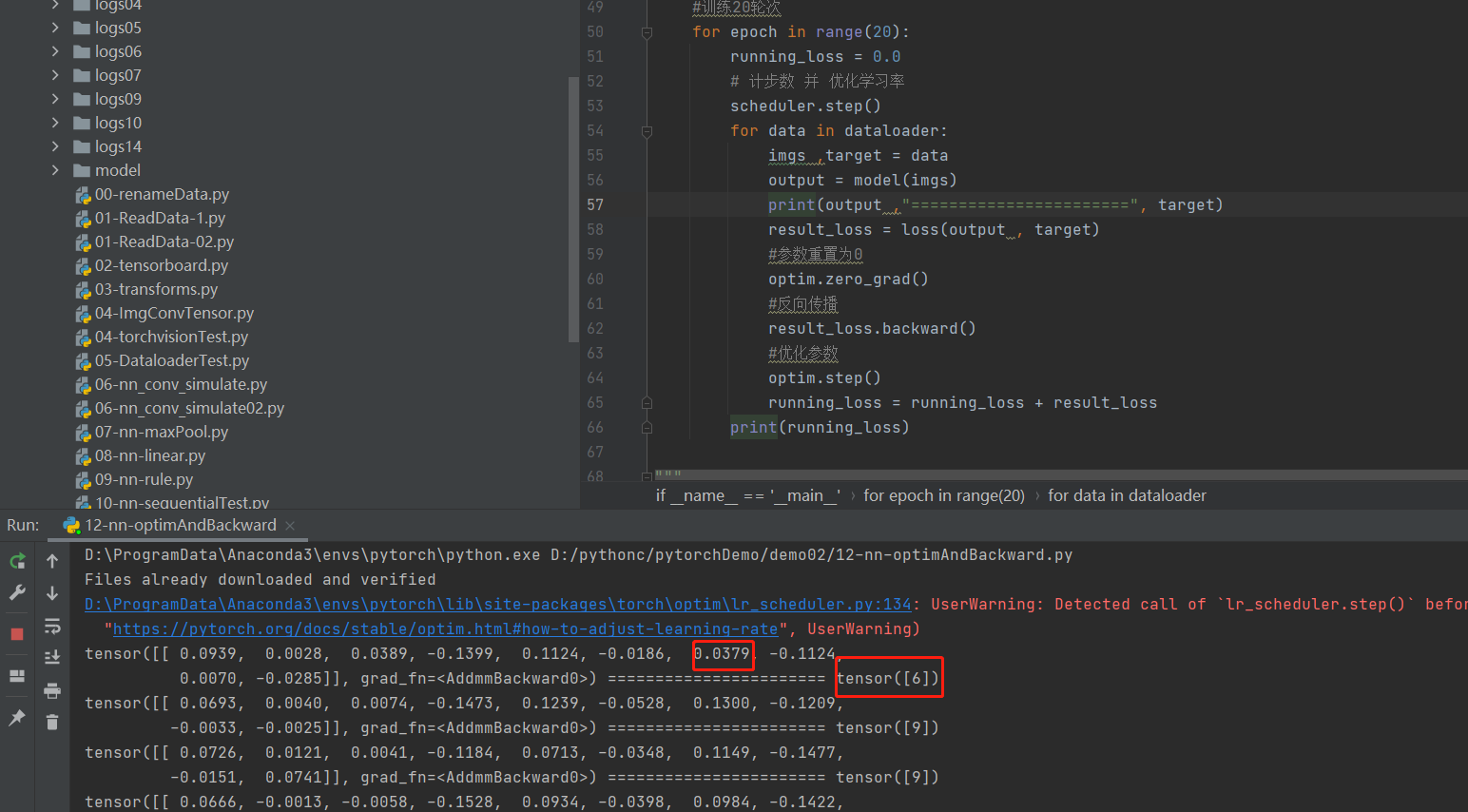
Task: Click the editor horizontal scrollbar
Action: 1060,474
